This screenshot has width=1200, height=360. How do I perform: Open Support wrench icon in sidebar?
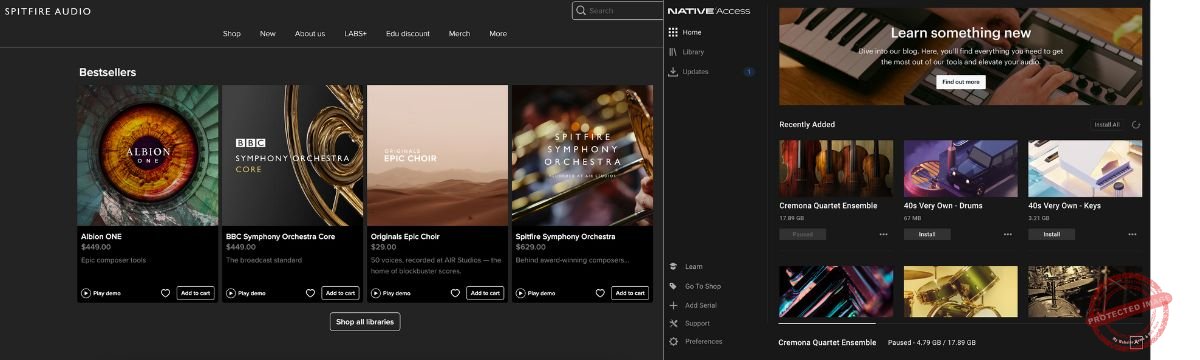tap(673, 324)
